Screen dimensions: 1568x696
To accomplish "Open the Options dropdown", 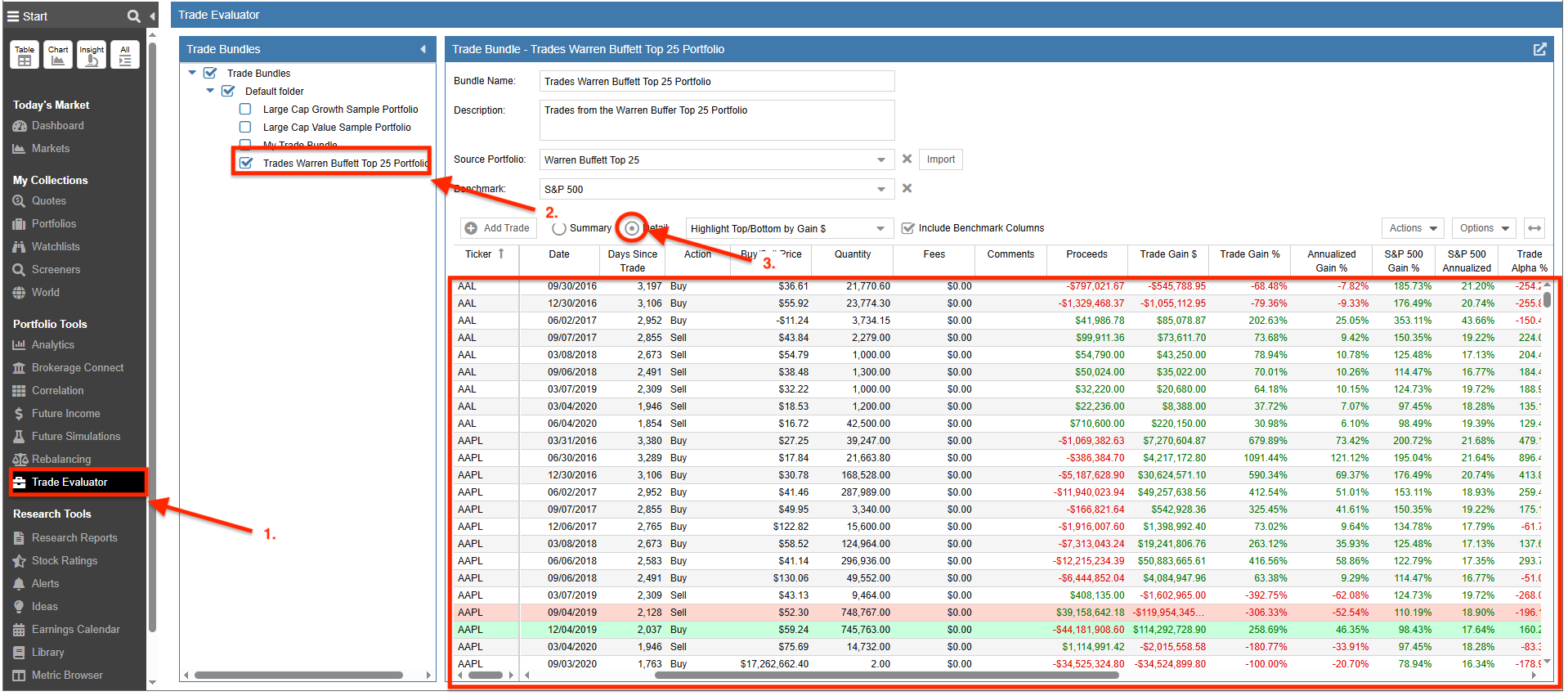I will tap(1485, 228).
